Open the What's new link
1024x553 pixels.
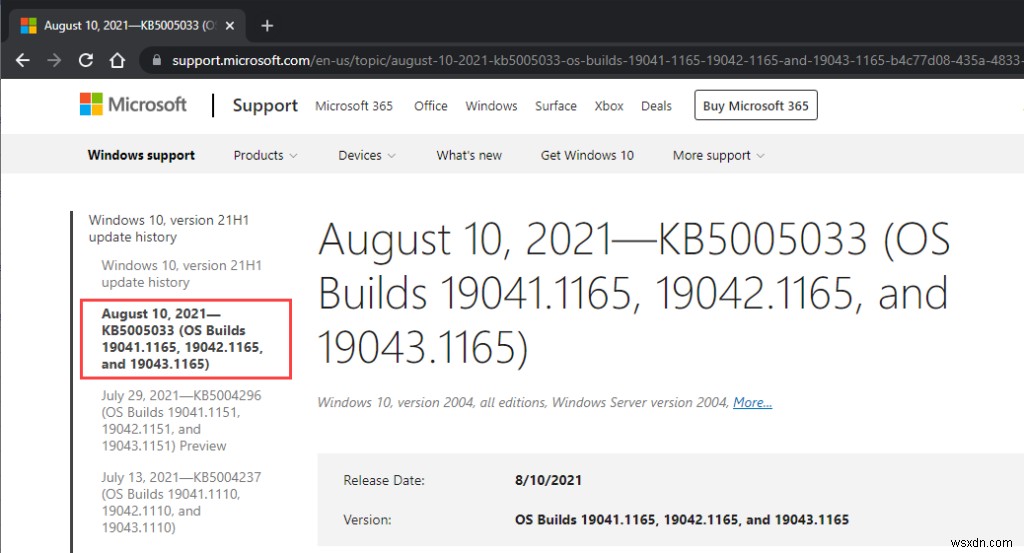coord(469,155)
